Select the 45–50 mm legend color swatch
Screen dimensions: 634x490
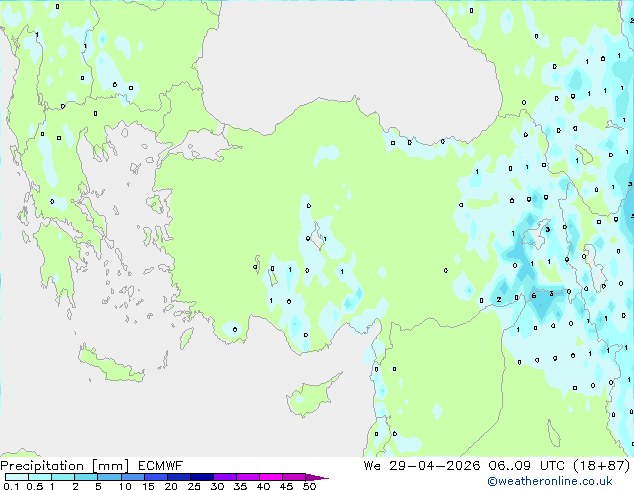(294, 477)
